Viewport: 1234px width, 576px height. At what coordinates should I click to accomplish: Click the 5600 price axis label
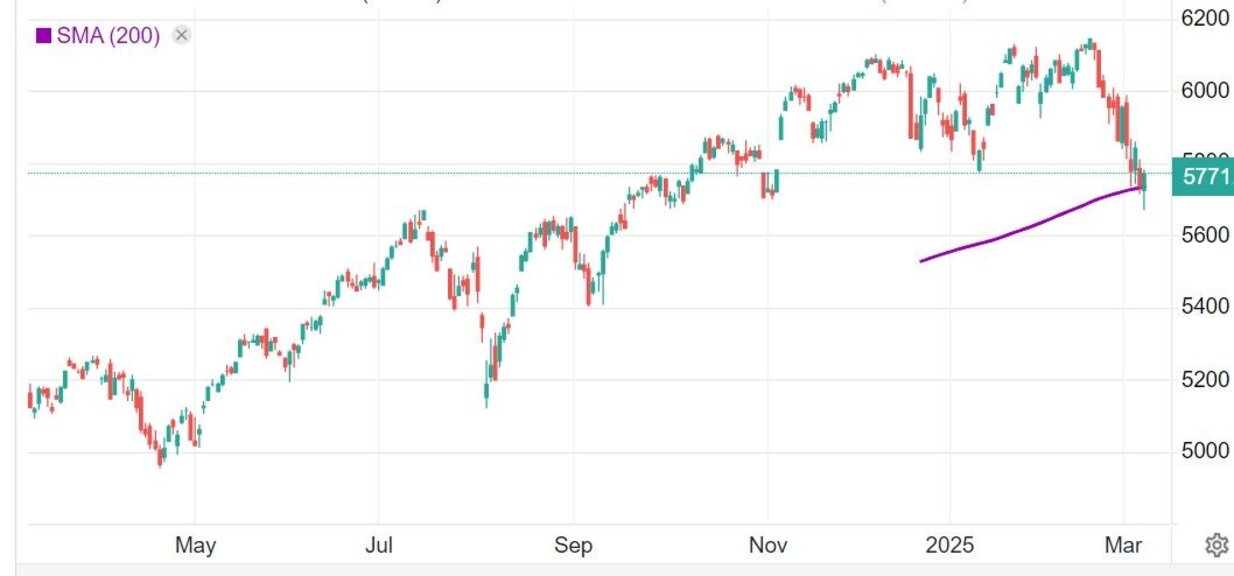click(x=1205, y=234)
